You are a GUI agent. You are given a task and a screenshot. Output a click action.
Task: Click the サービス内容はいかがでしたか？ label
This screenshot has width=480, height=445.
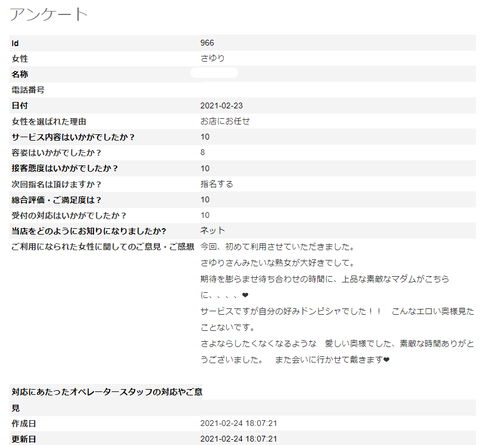tap(73, 137)
